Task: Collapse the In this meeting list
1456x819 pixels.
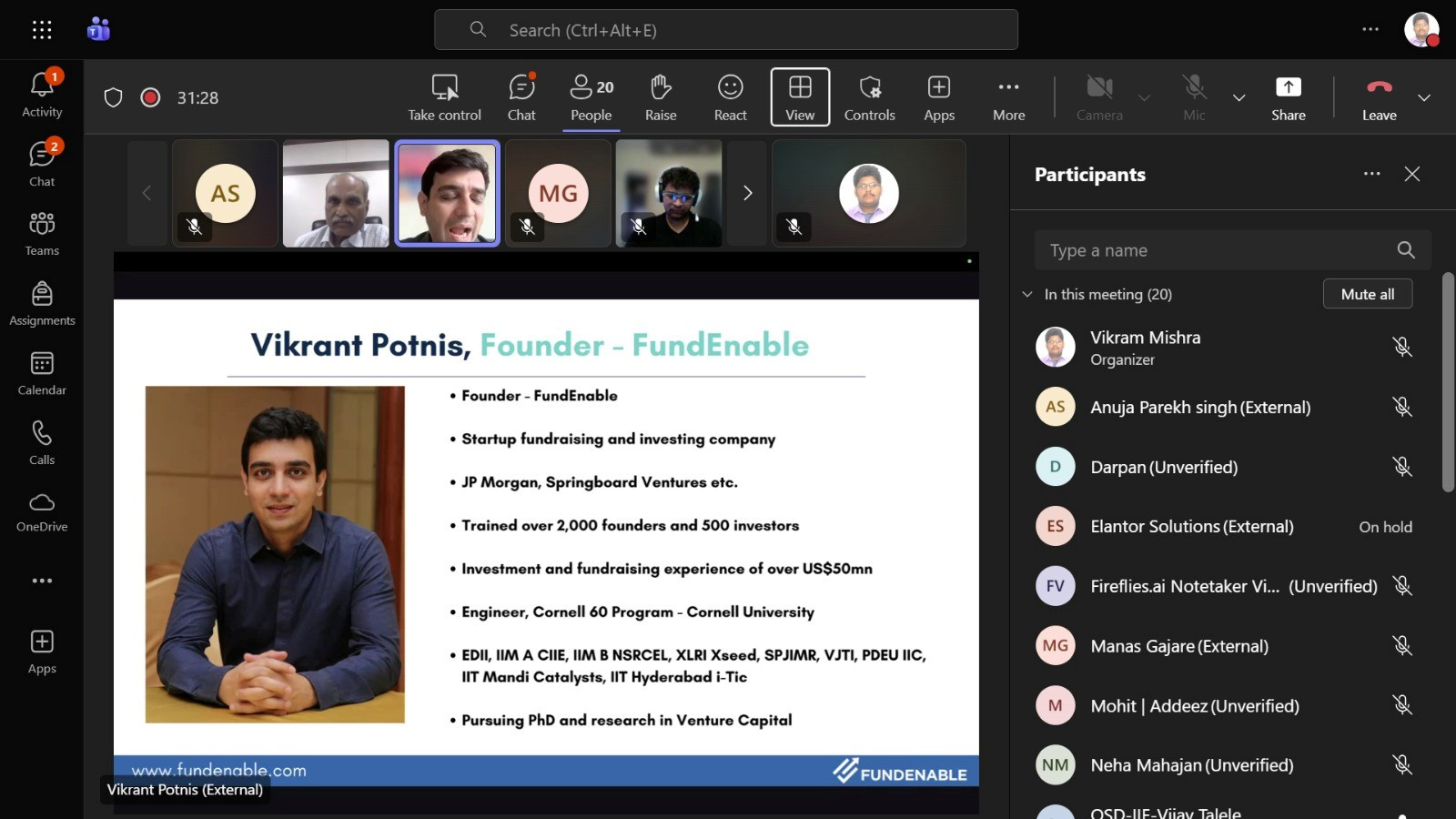Action: point(1027,294)
